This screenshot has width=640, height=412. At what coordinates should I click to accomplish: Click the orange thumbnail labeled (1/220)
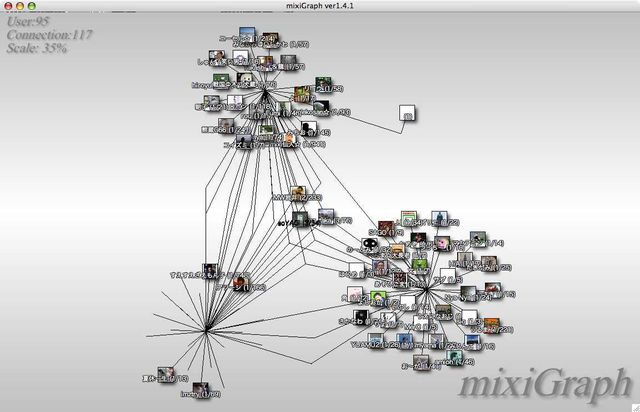[x=491, y=325]
